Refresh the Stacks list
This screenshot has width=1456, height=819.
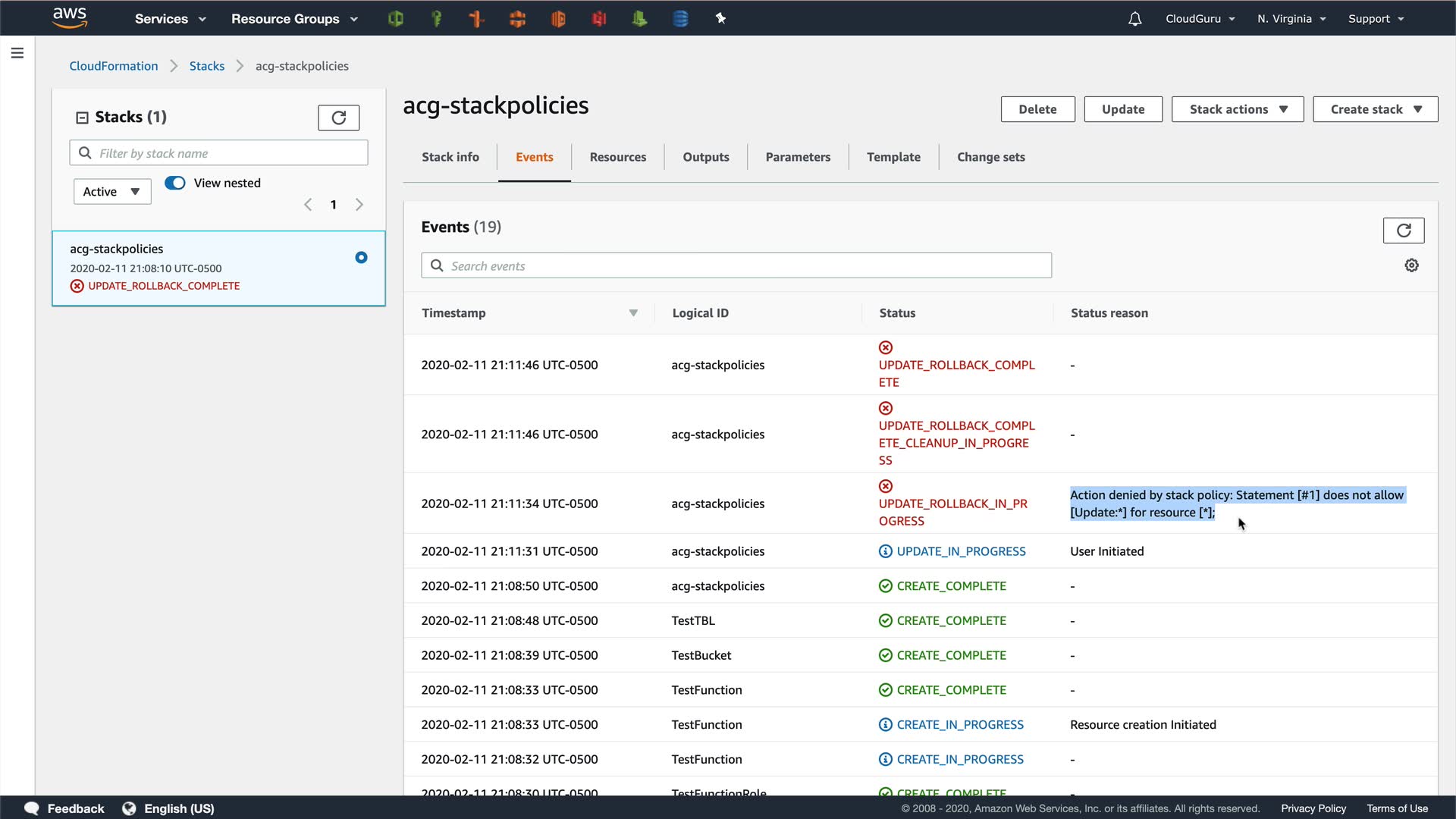[x=338, y=118]
